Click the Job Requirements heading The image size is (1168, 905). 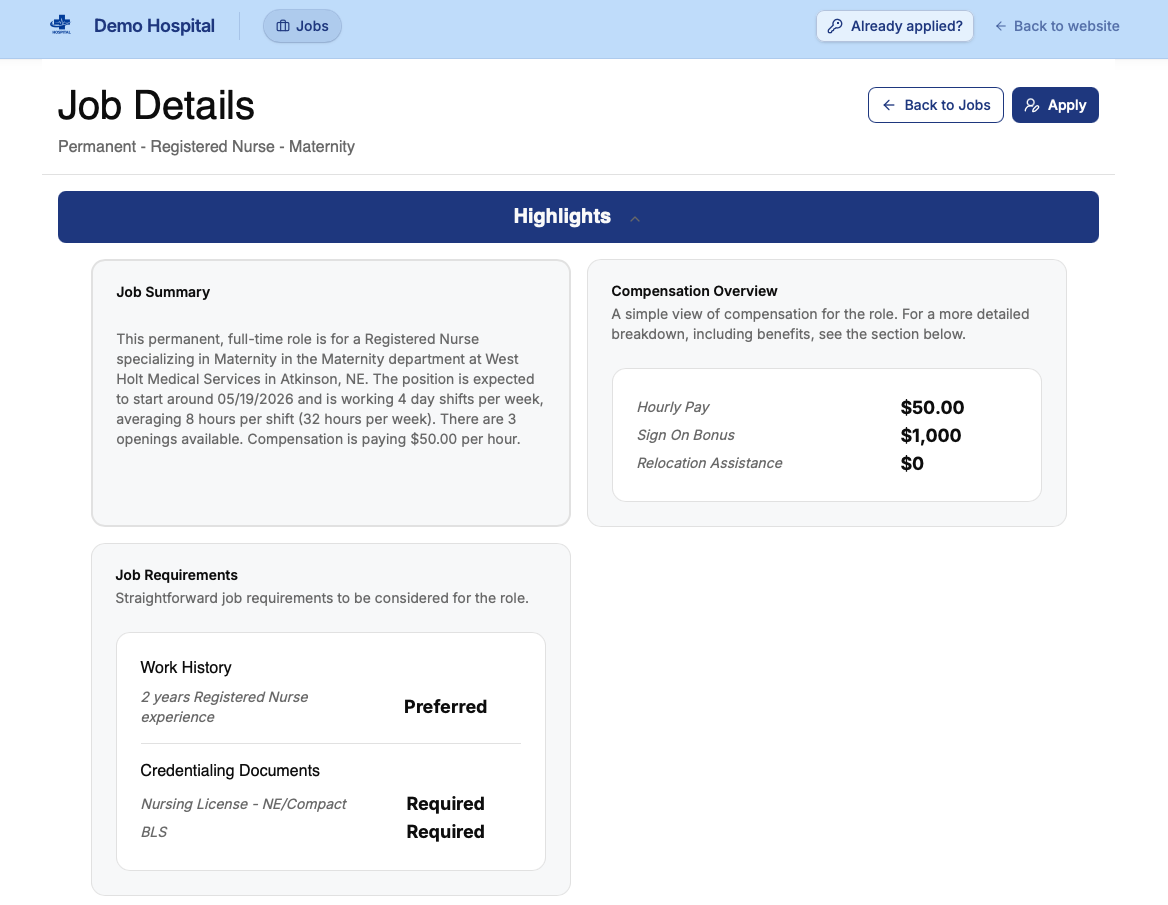(x=177, y=575)
